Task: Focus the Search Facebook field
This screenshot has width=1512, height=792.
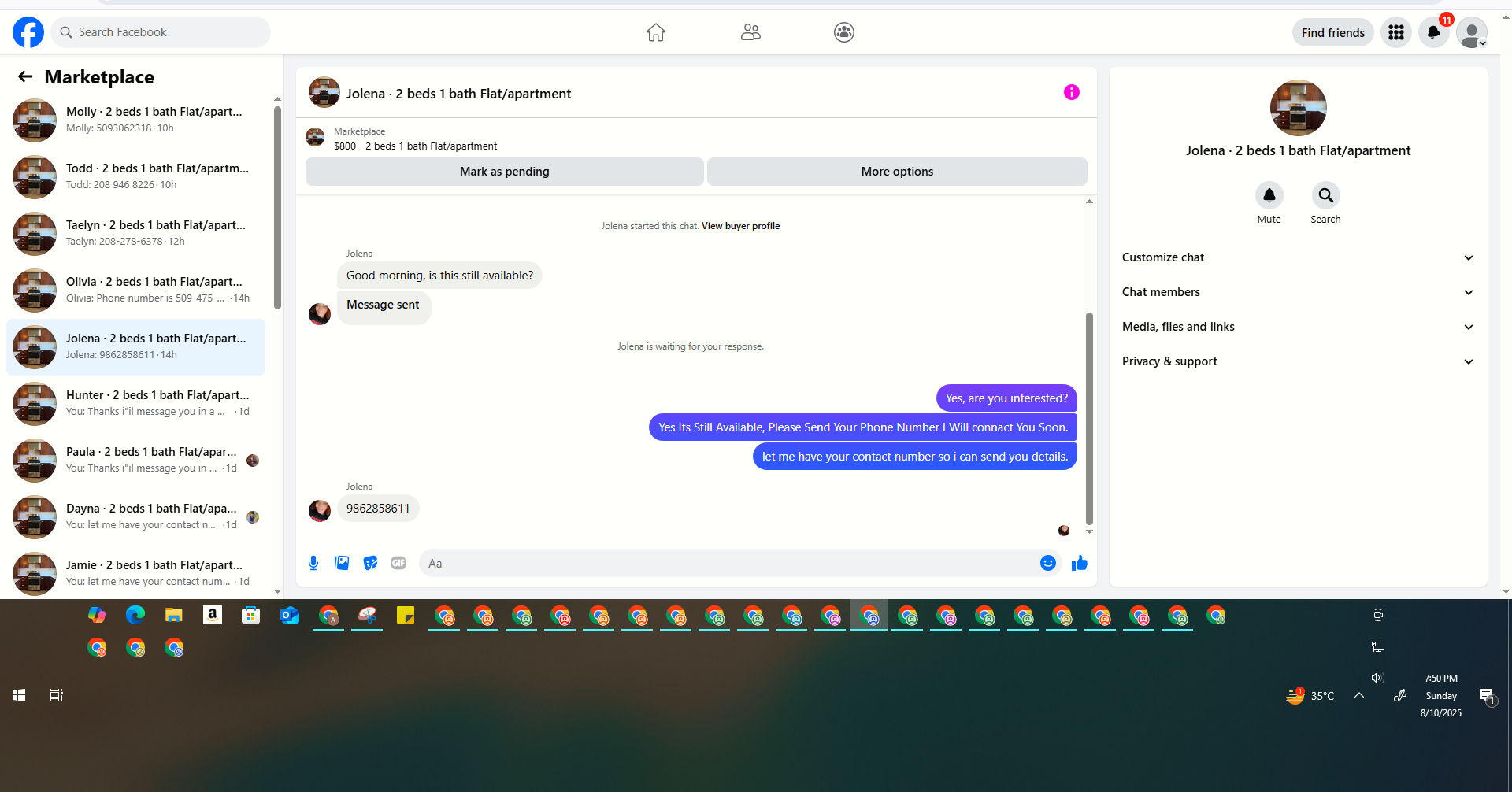Action: pos(161,32)
